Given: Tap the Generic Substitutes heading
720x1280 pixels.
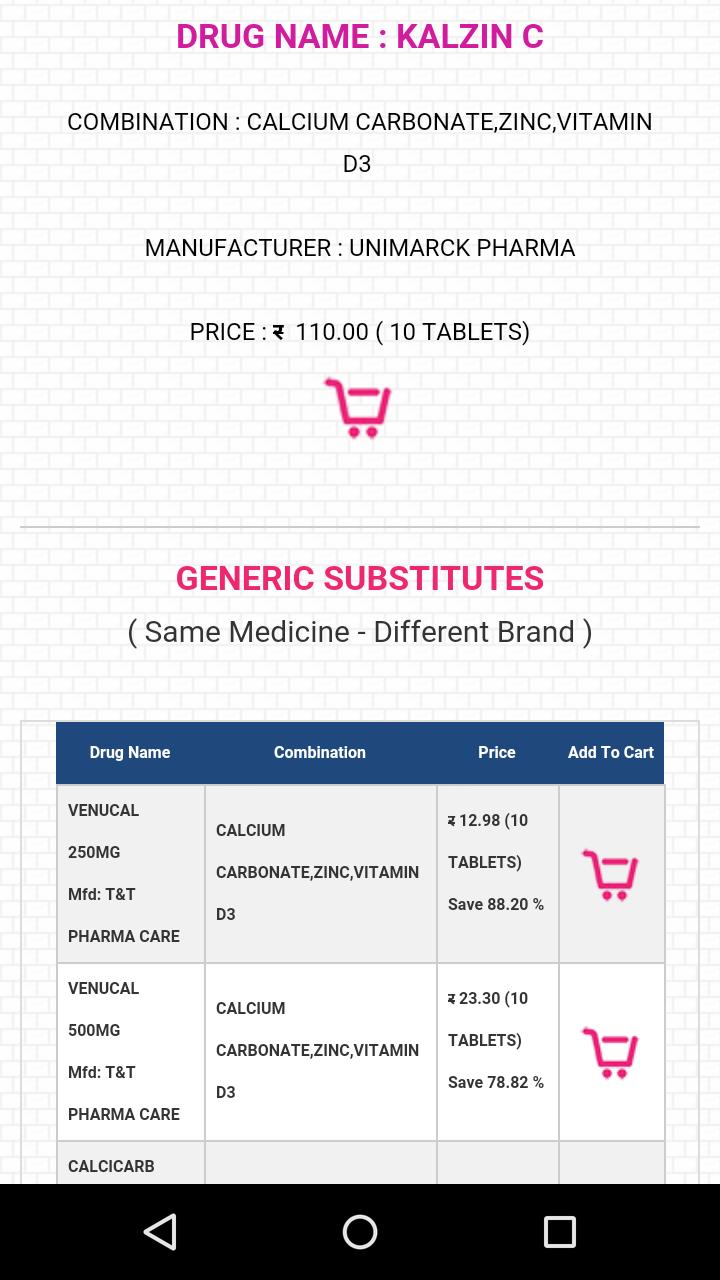Looking at the screenshot, I should coord(360,578).
